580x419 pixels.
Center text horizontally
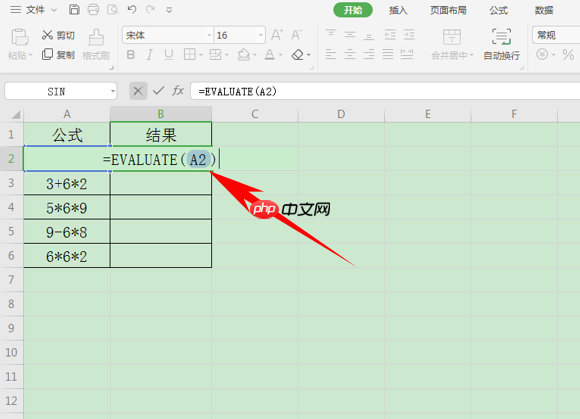[350, 55]
